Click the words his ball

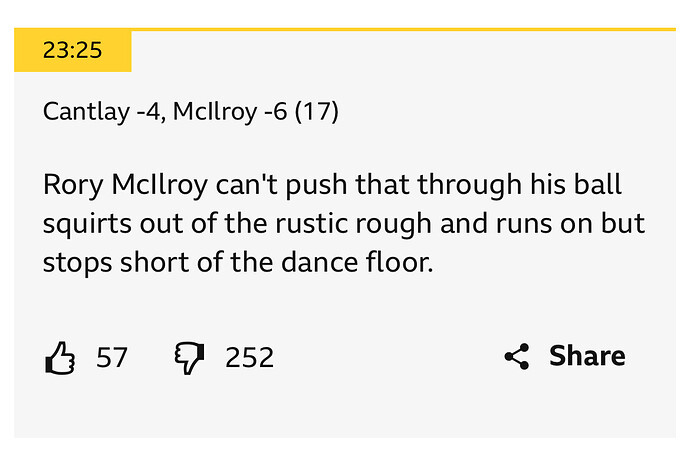click(576, 184)
